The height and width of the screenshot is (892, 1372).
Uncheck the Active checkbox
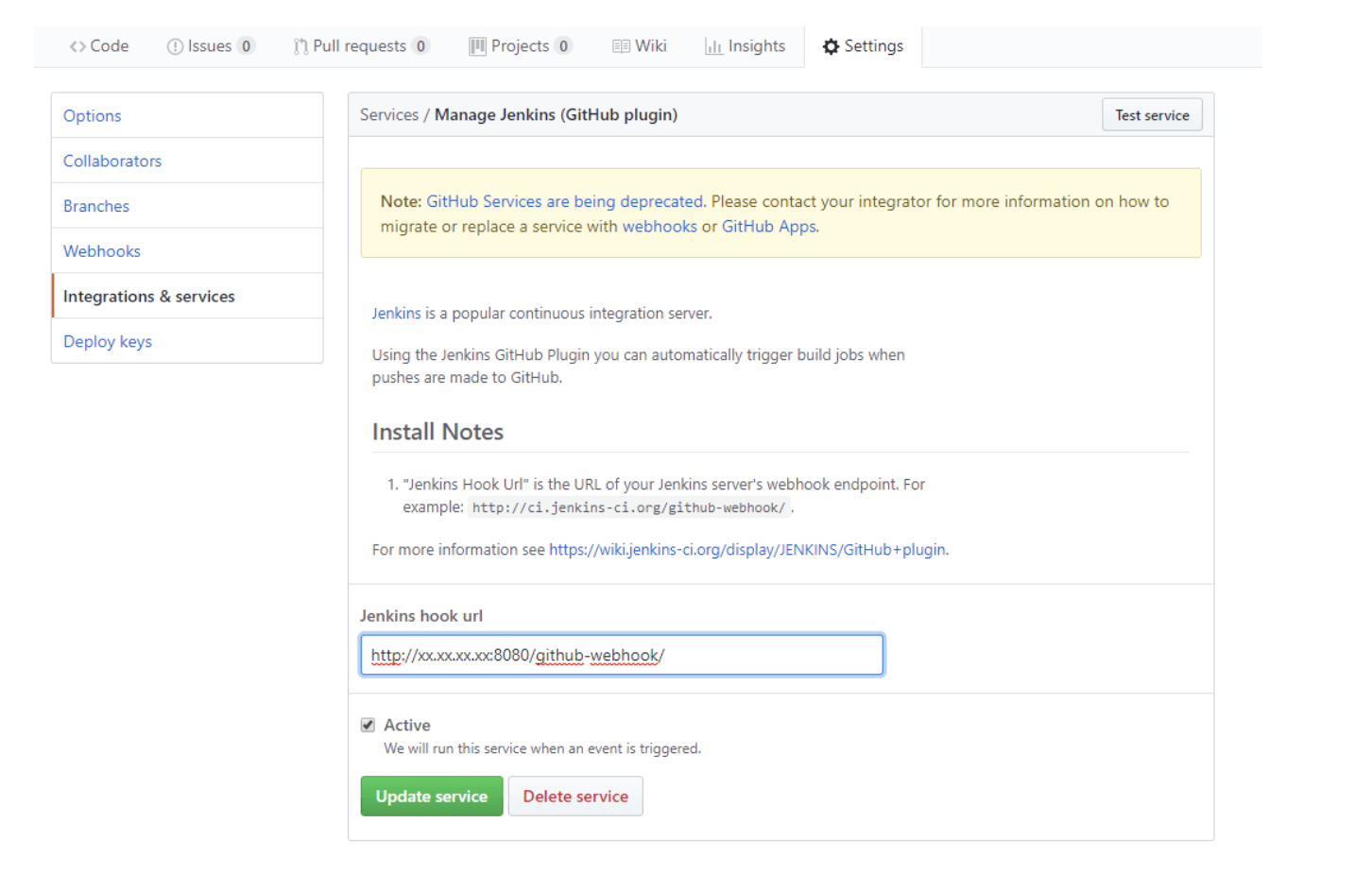pos(368,725)
